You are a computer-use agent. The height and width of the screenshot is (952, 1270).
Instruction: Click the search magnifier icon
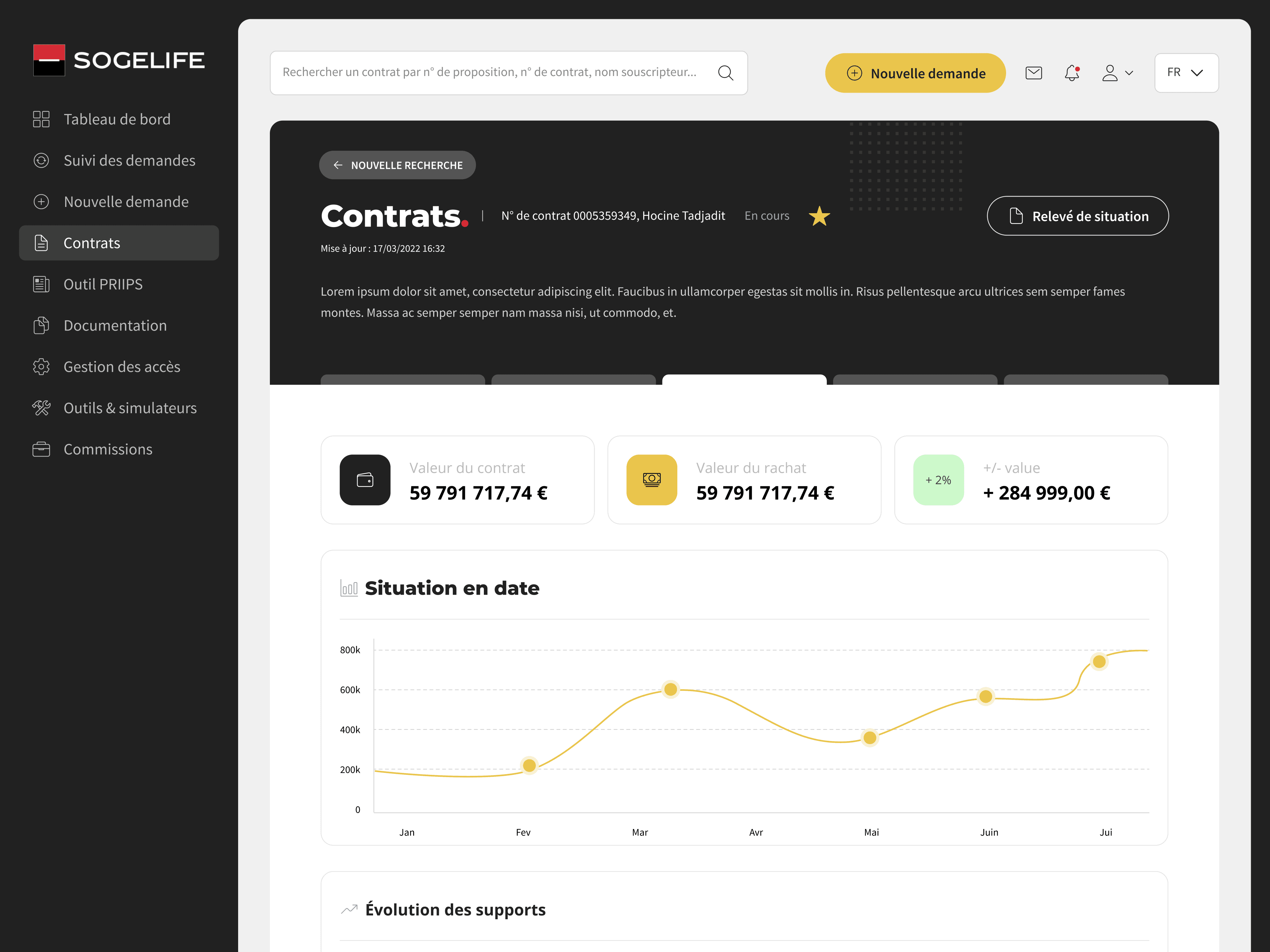(x=726, y=73)
